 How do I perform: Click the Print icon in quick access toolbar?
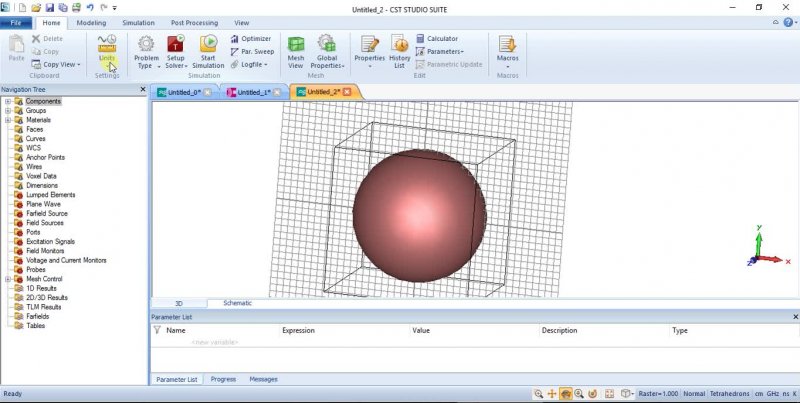pyautogui.click(x=76, y=8)
